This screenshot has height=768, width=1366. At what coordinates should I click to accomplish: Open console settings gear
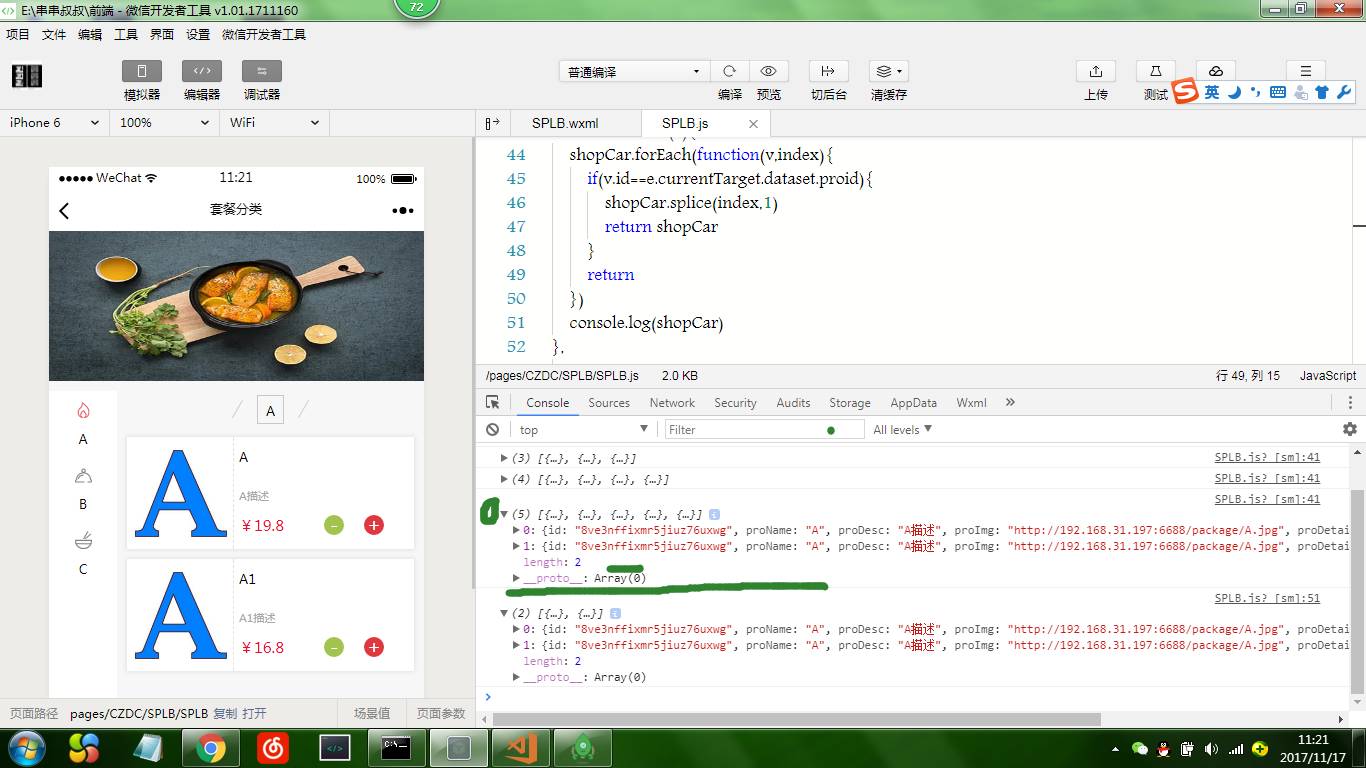pyautogui.click(x=1349, y=429)
